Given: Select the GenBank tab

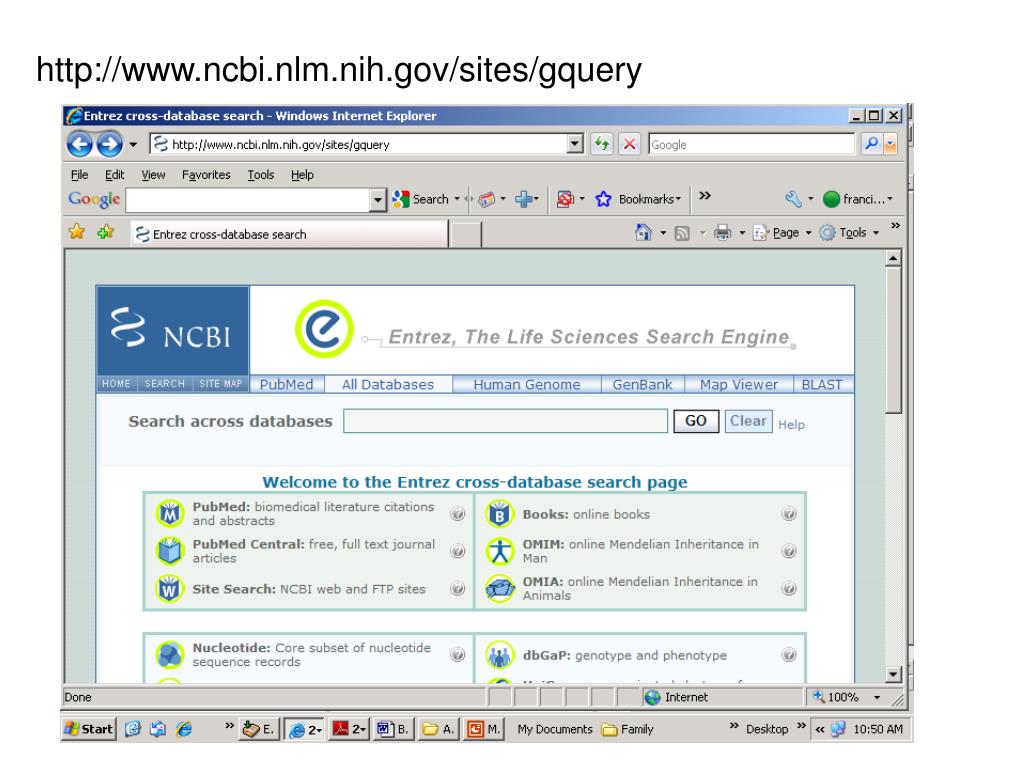Looking at the screenshot, I should (643, 385).
